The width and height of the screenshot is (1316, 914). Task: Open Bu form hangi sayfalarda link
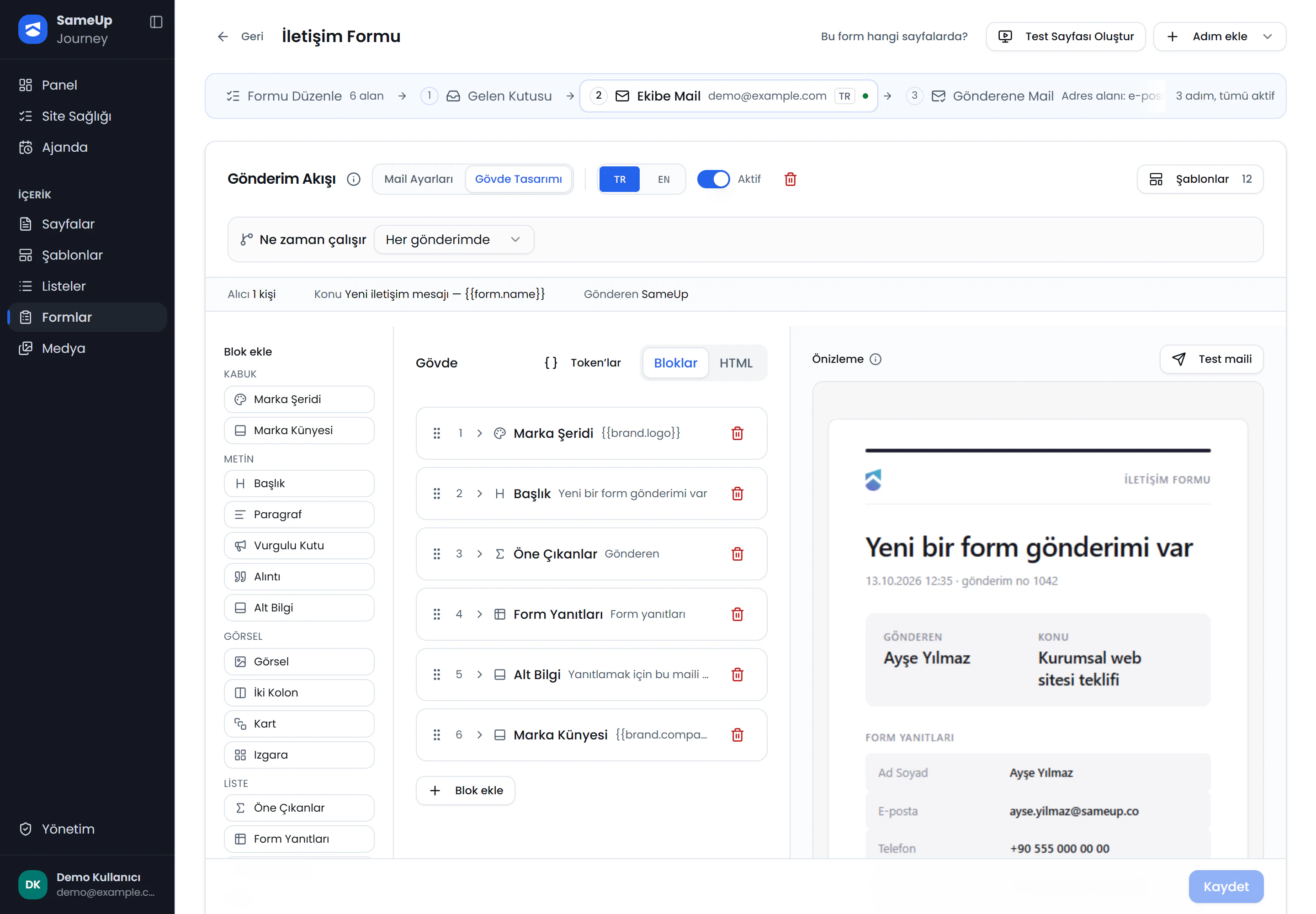[x=894, y=37]
